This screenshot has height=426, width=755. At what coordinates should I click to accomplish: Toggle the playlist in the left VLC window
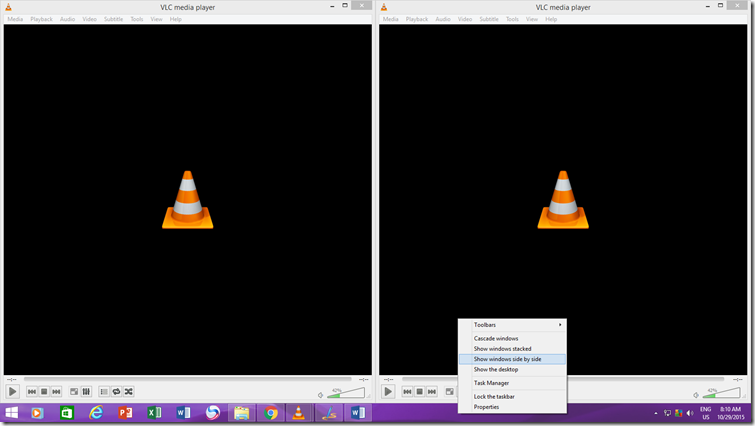click(x=104, y=392)
